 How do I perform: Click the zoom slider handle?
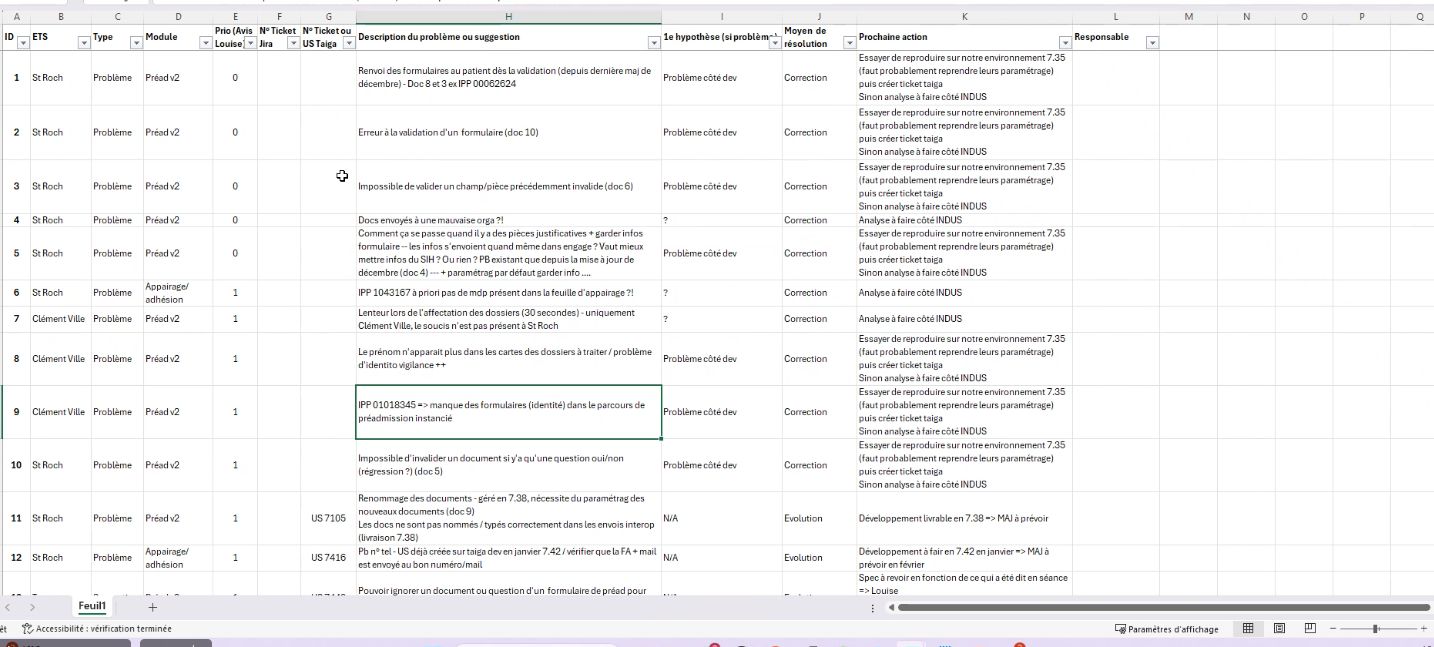pos(1377,629)
